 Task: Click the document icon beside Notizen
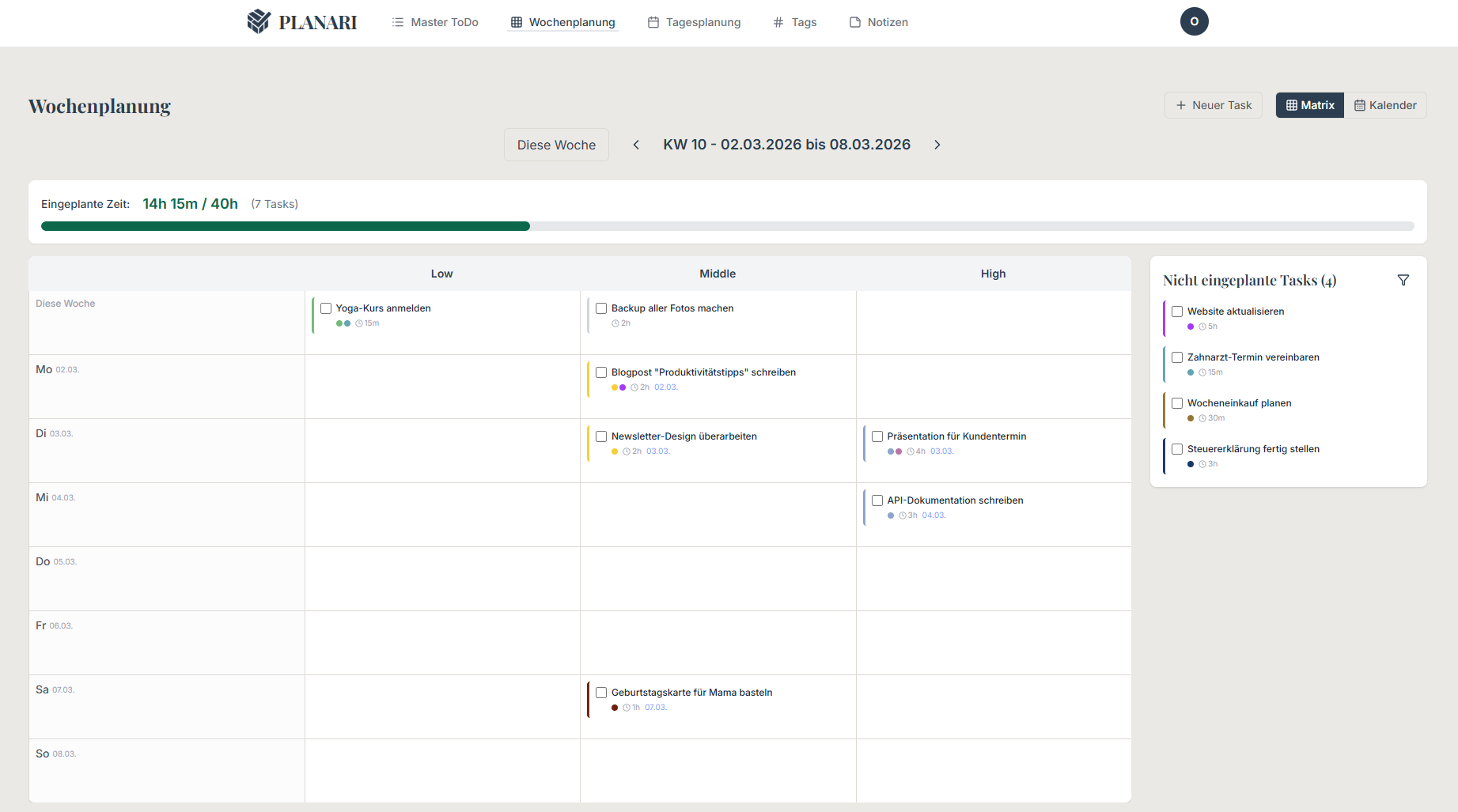pyautogui.click(x=854, y=22)
